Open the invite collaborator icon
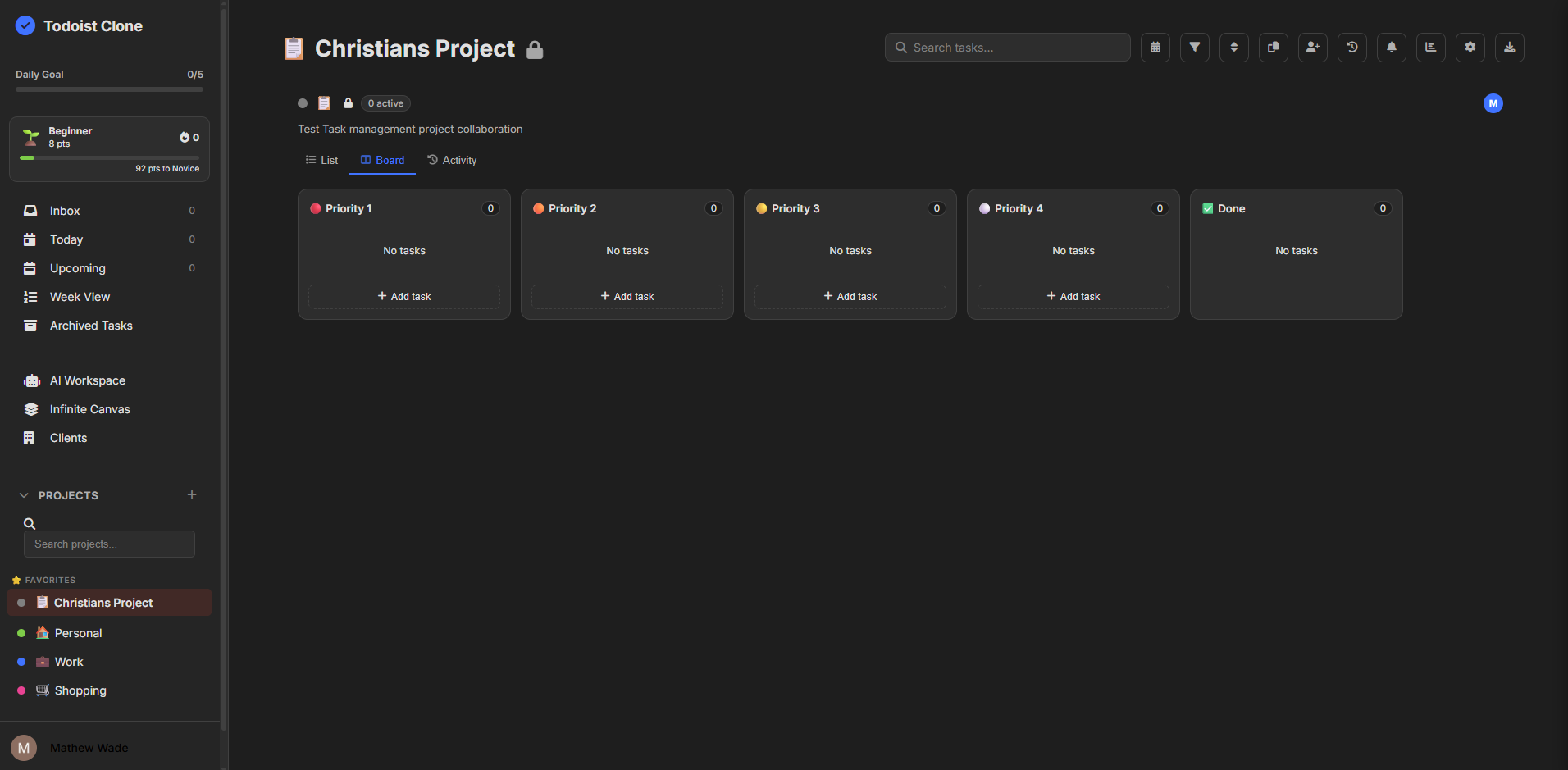The width and height of the screenshot is (1568, 770). 1313,48
